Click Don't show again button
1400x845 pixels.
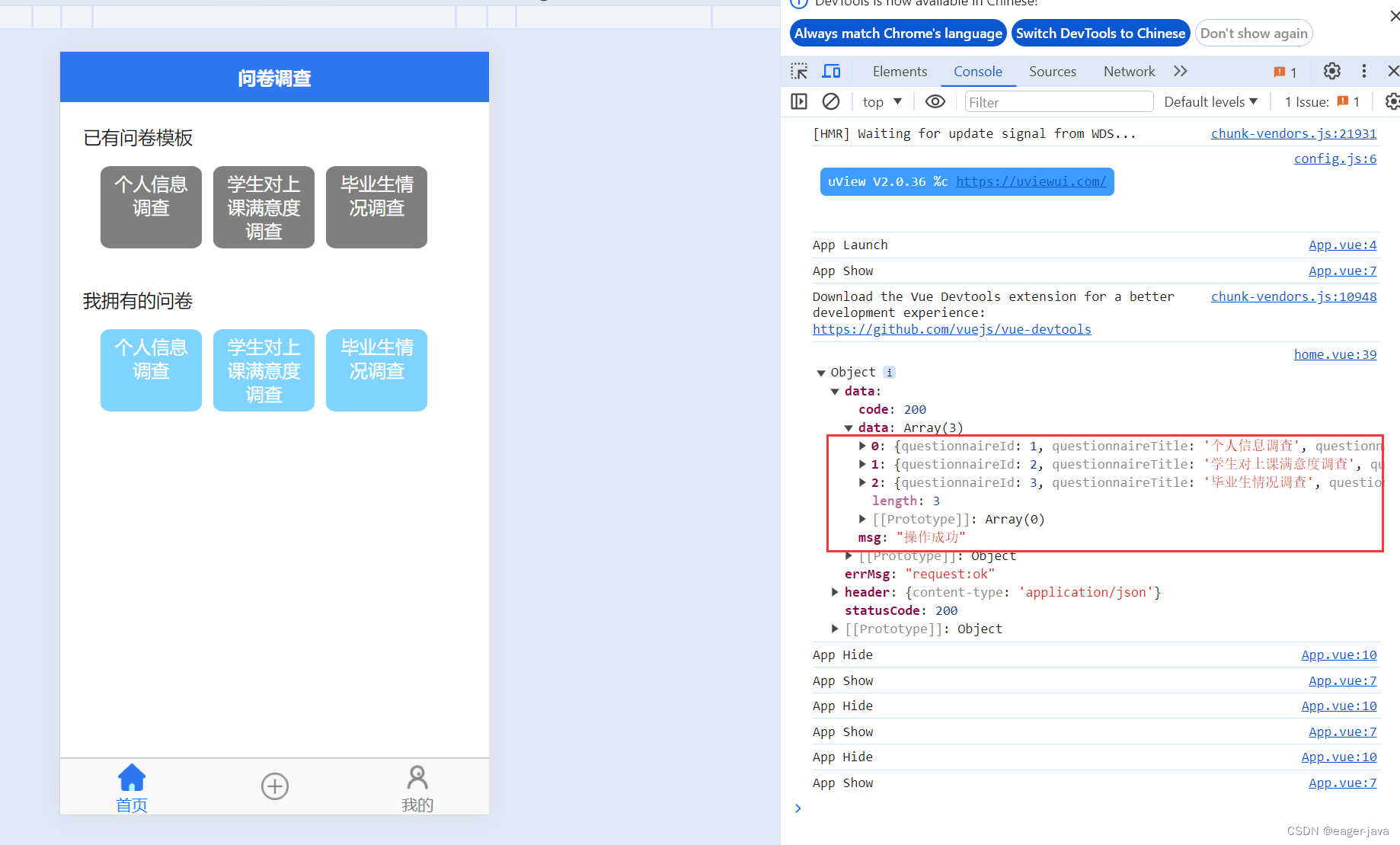[x=1254, y=34]
